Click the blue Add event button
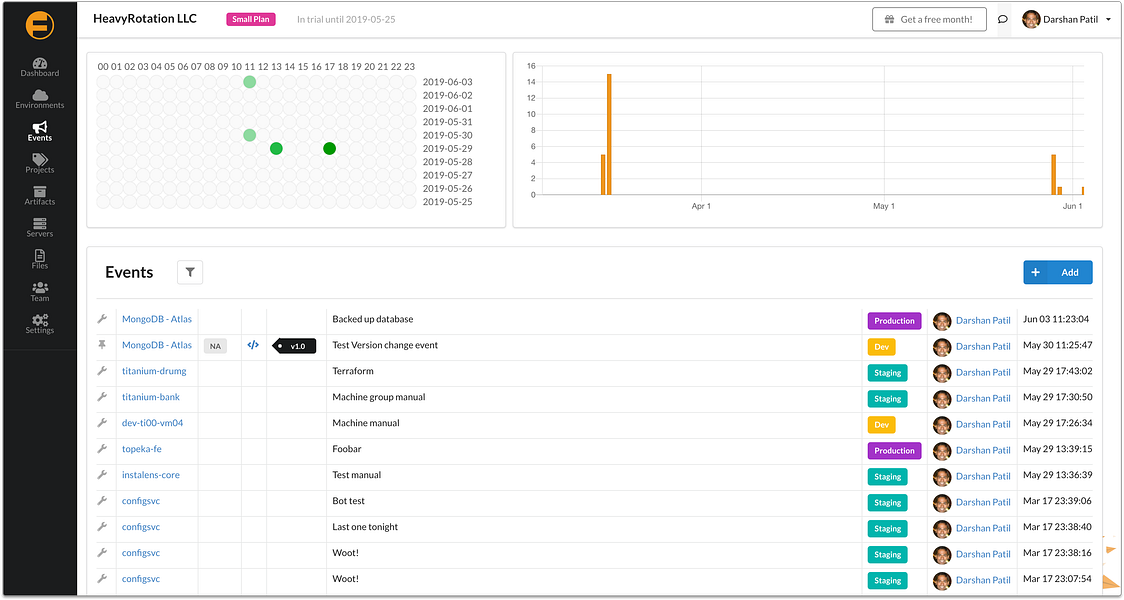The height and width of the screenshot is (600, 1124). coord(1057,272)
